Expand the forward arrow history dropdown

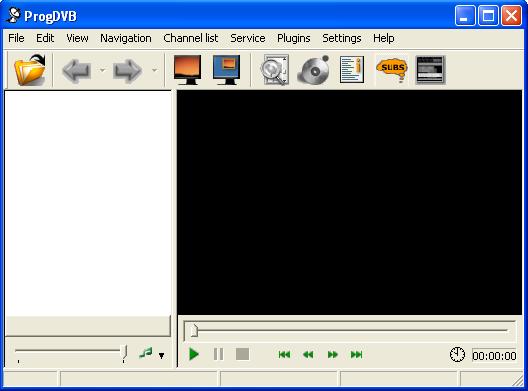[154, 70]
